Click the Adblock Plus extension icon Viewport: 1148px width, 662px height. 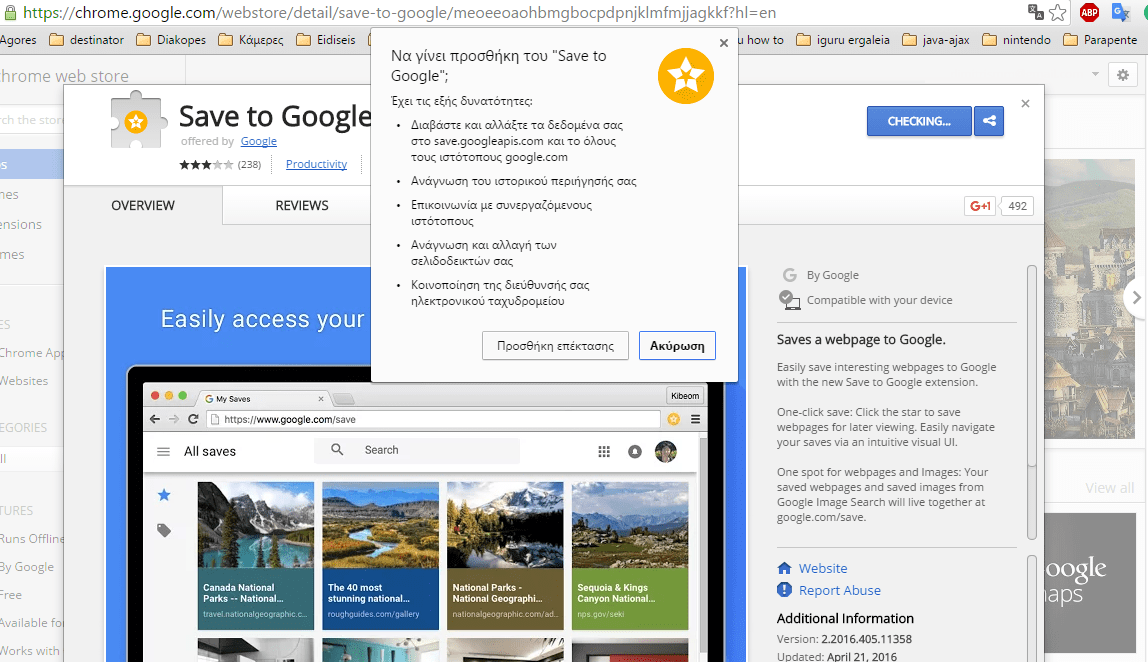pyautogui.click(x=1089, y=13)
